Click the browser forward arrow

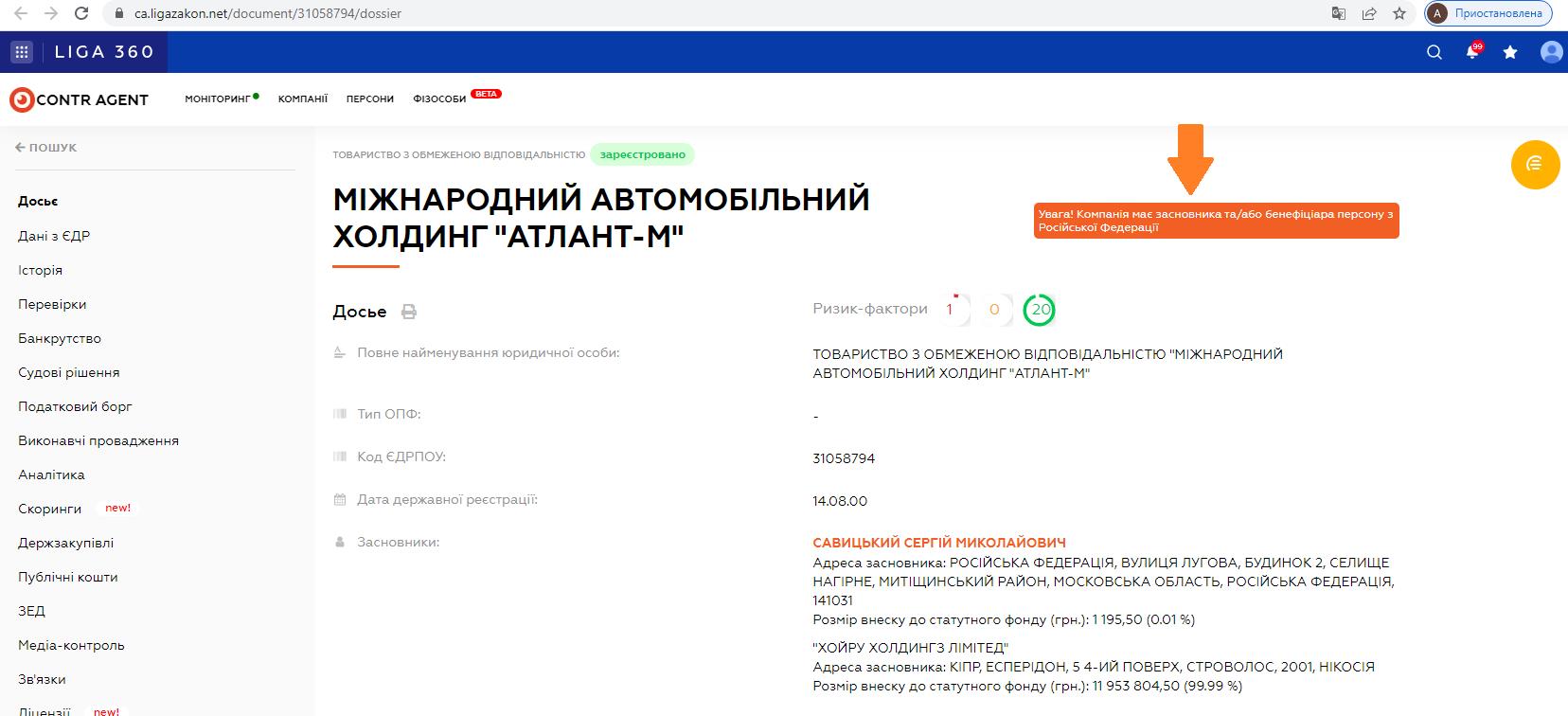(50, 14)
